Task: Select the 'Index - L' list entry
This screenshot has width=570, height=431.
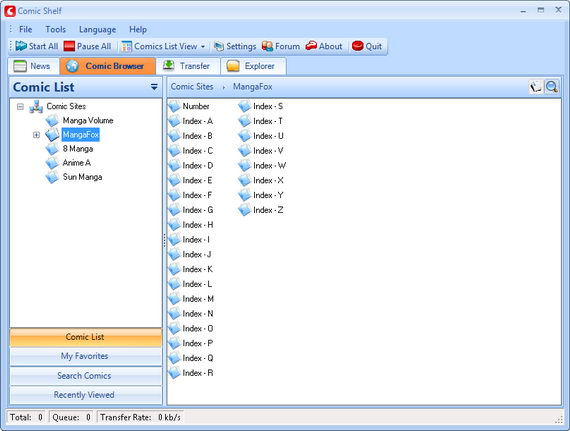Action: 191,284
